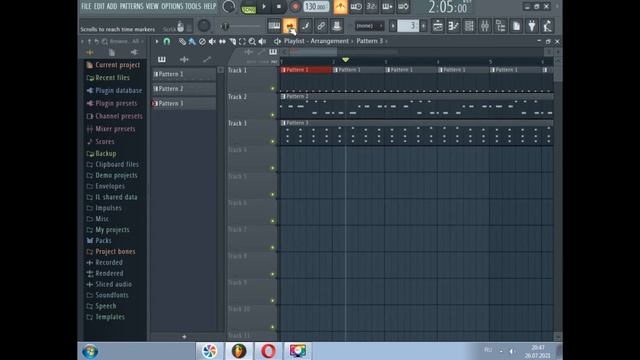Click the playhead marker on the timeline
Screen dimensions: 640x360
pos(345,60)
